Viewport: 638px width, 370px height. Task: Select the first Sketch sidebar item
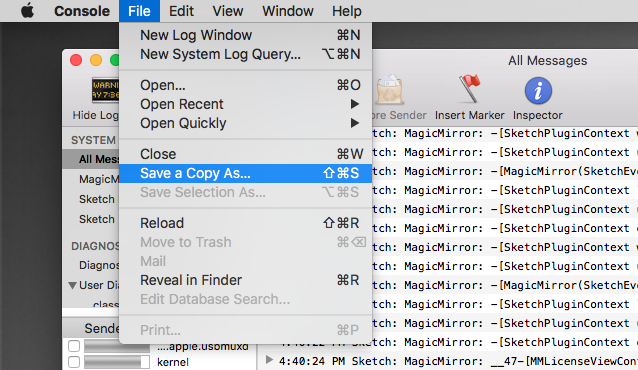(91, 199)
